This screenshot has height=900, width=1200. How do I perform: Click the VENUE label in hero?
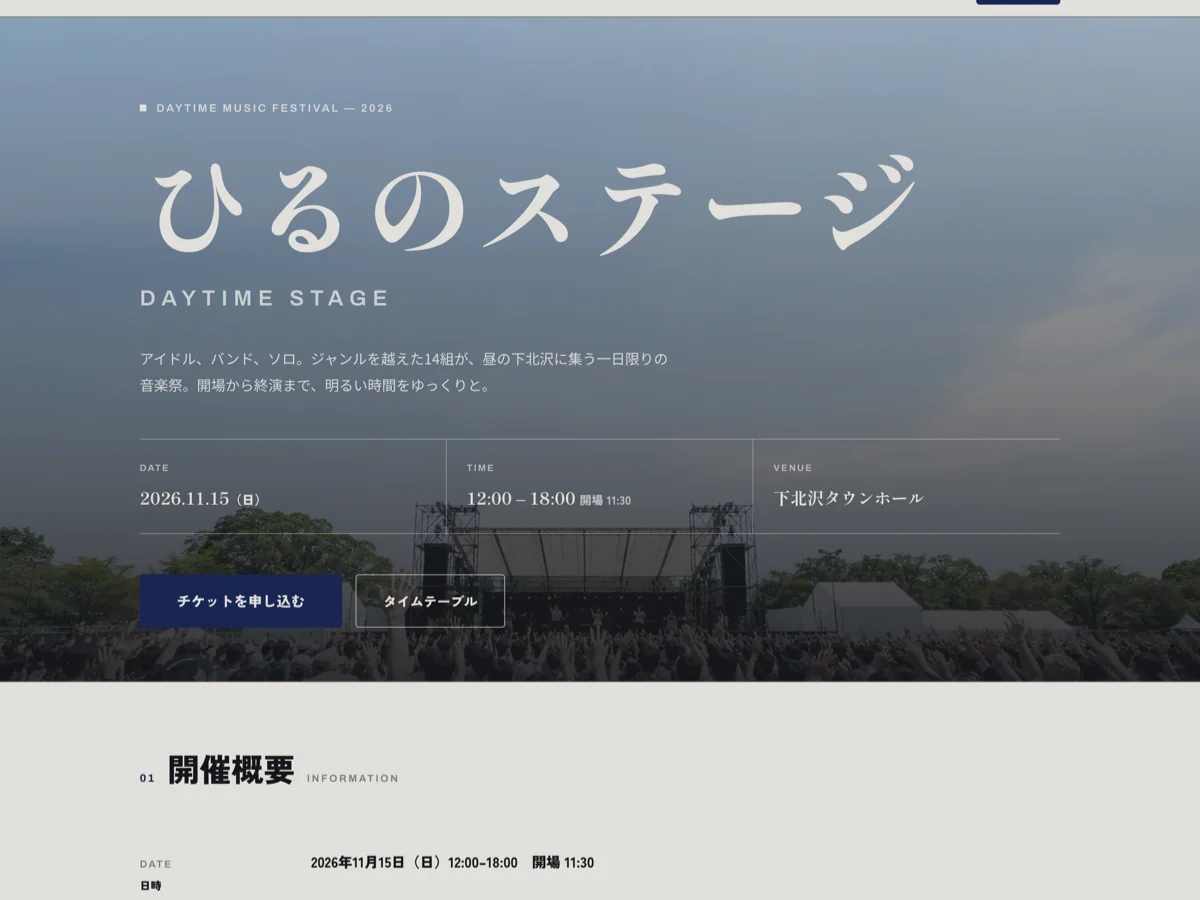[792, 468]
